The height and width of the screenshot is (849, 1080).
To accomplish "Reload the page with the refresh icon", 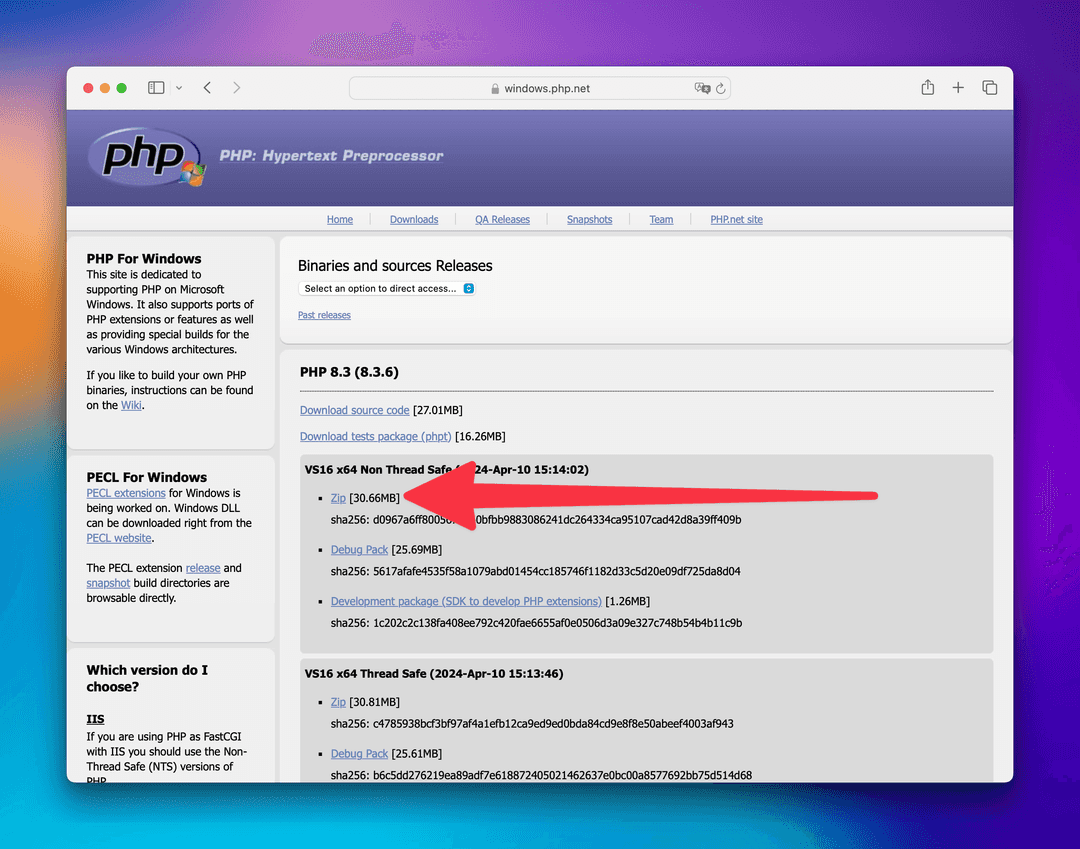I will pos(720,88).
